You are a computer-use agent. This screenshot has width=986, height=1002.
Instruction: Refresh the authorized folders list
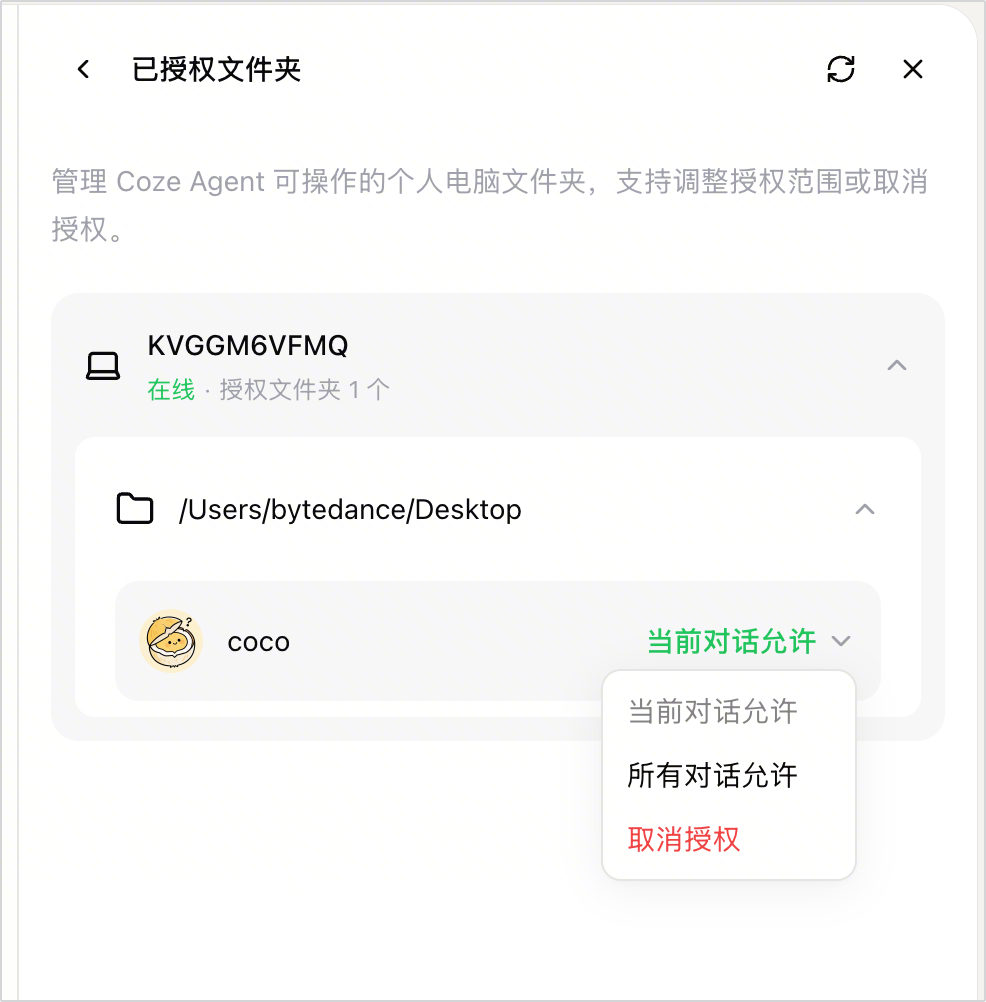click(840, 69)
